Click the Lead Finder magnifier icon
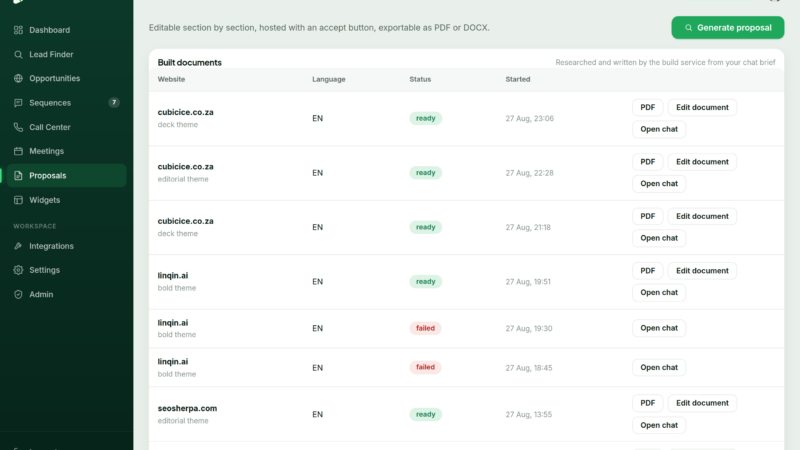This screenshot has height=450, width=800. (18, 55)
